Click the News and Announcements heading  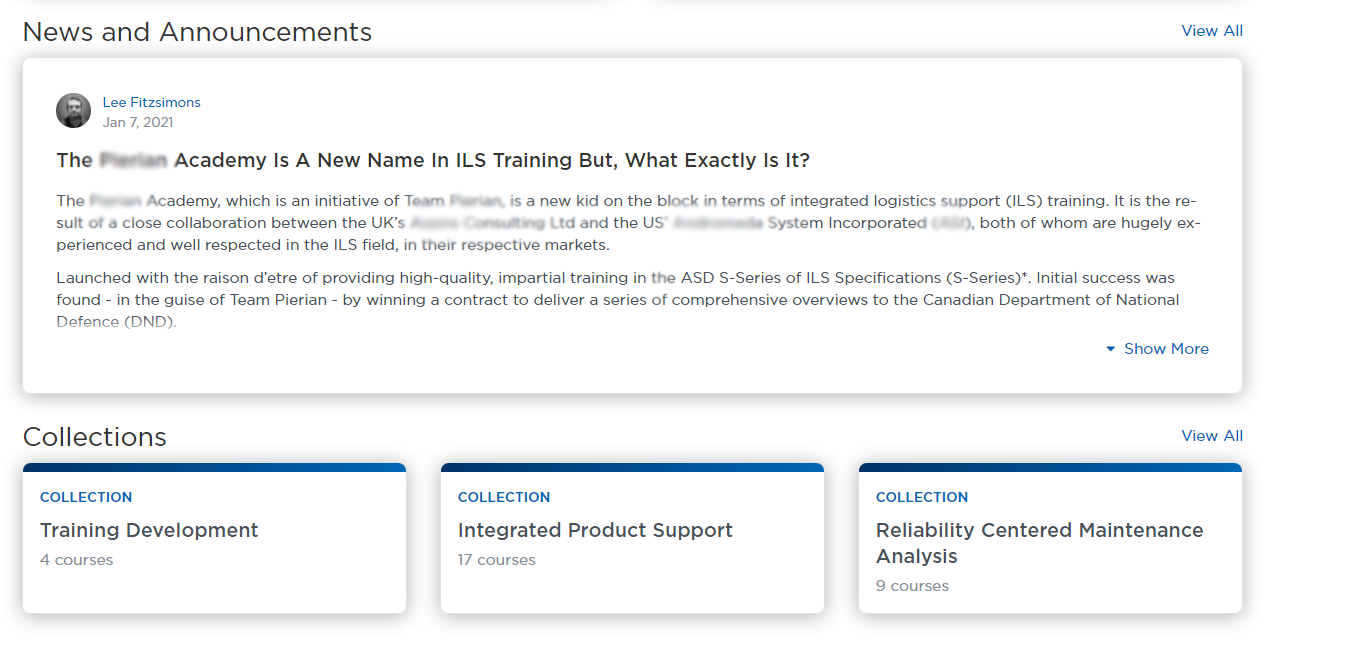(197, 32)
